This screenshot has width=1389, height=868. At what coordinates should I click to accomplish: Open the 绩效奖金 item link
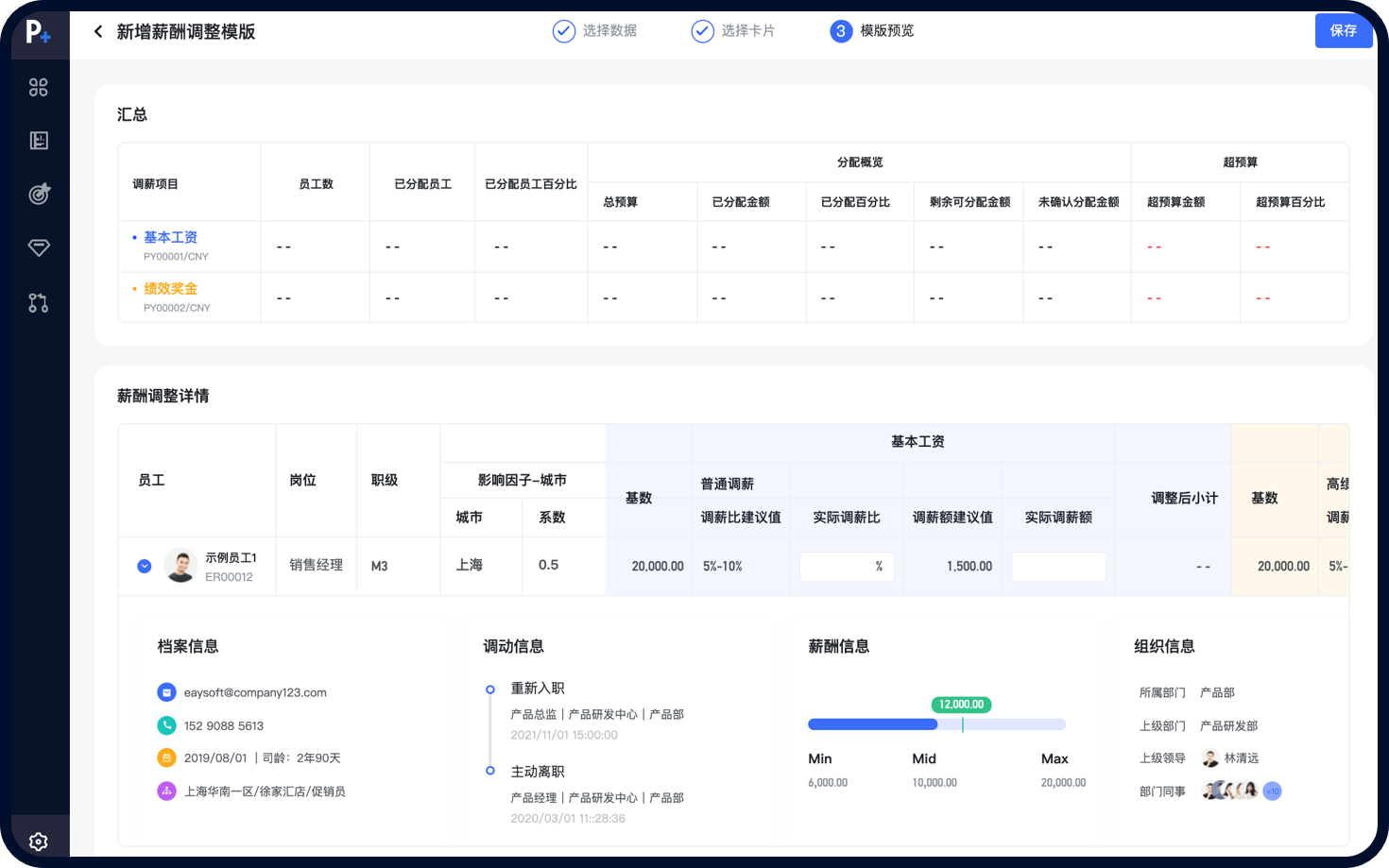point(170,288)
